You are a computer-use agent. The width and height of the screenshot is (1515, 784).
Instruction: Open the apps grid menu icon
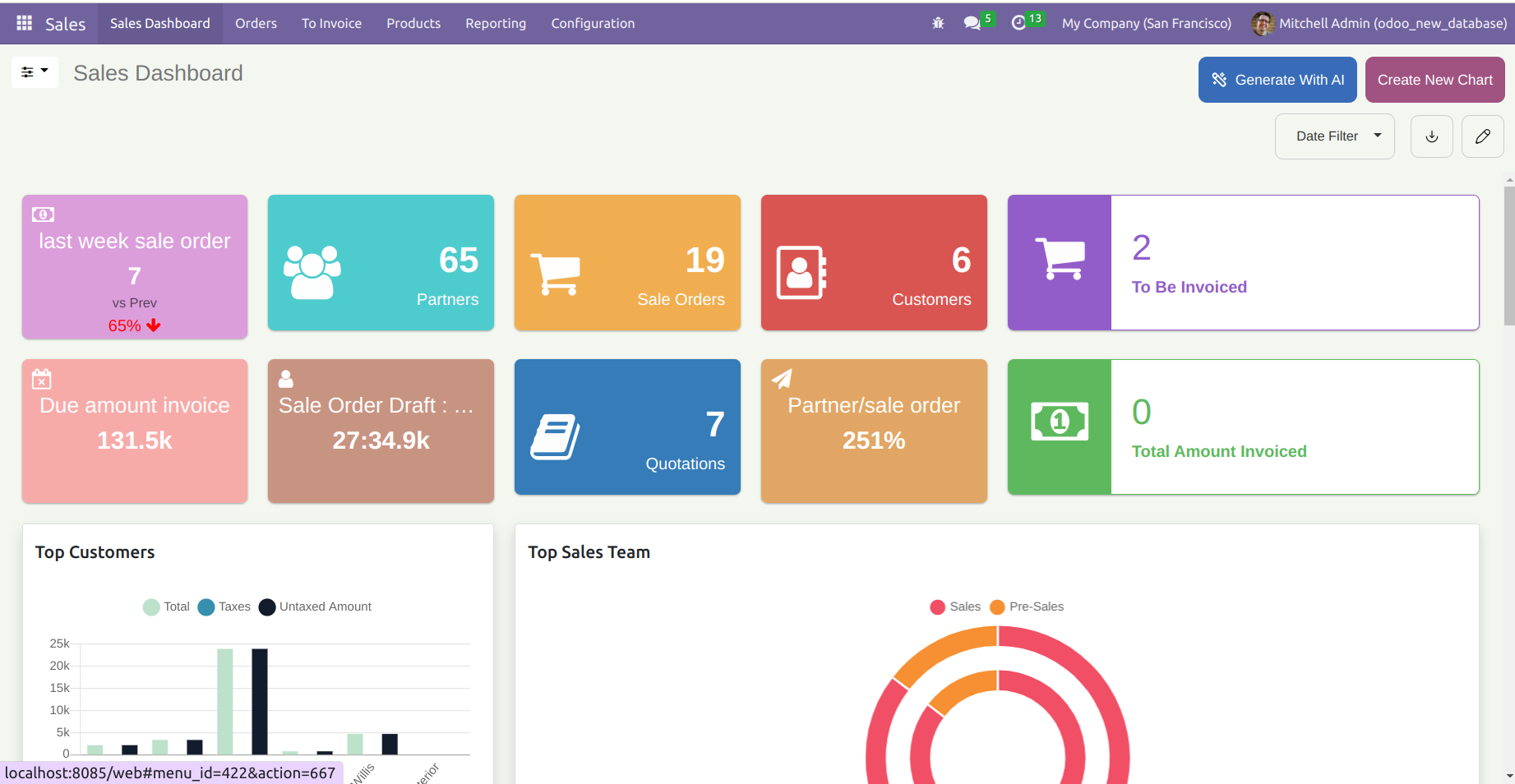[x=25, y=23]
